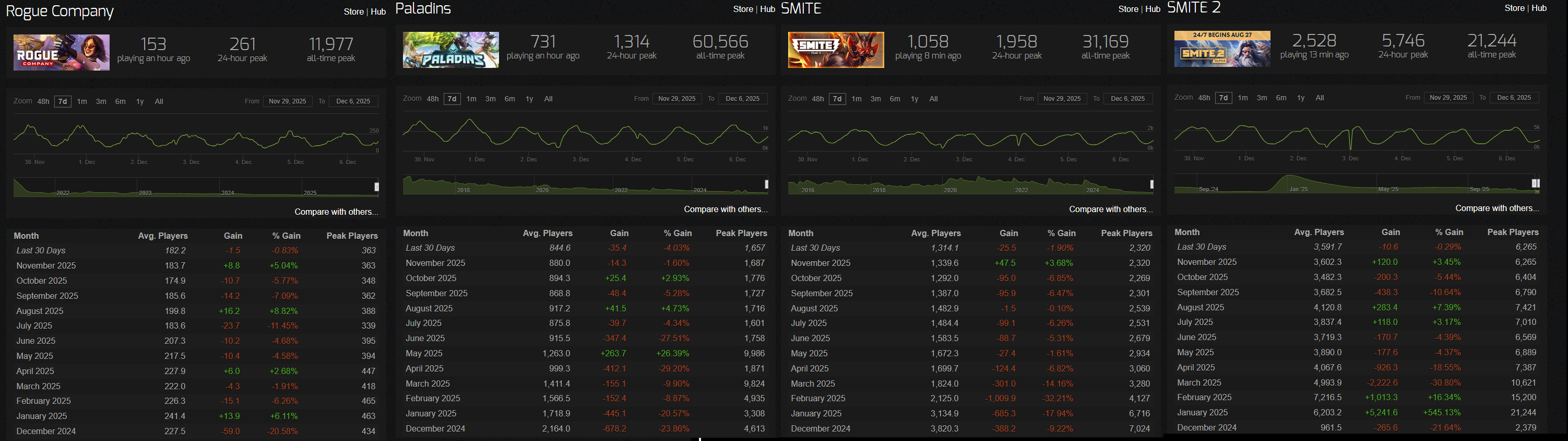
Task: Click Rogue Company From date field
Action: [x=288, y=101]
